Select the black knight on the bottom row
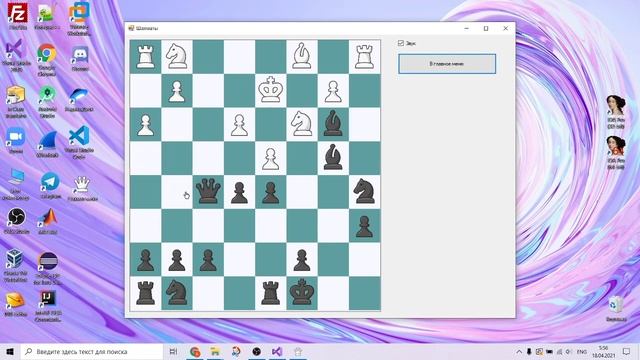The width and height of the screenshot is (640, 360). click(177, 293)
